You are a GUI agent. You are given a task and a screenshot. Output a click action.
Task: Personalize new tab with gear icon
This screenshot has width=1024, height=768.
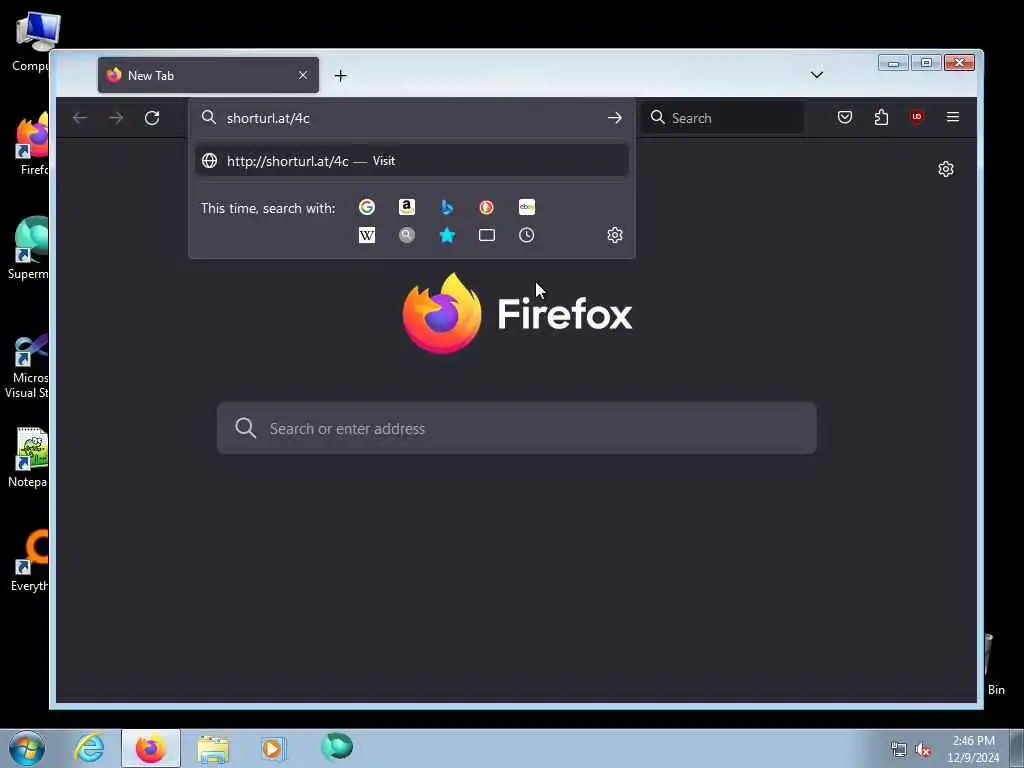[x=946, y=169]
